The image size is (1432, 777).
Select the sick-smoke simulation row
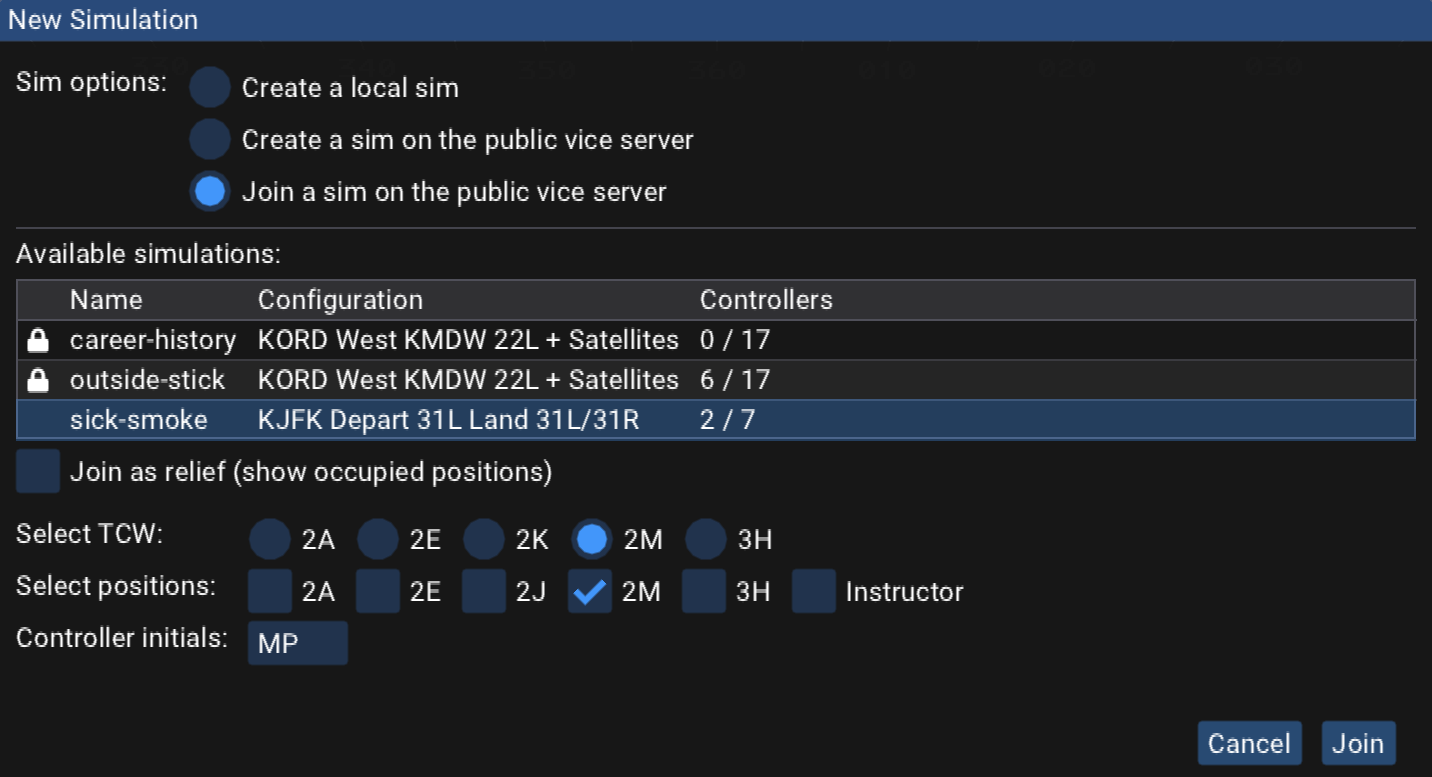coord(400,420)
